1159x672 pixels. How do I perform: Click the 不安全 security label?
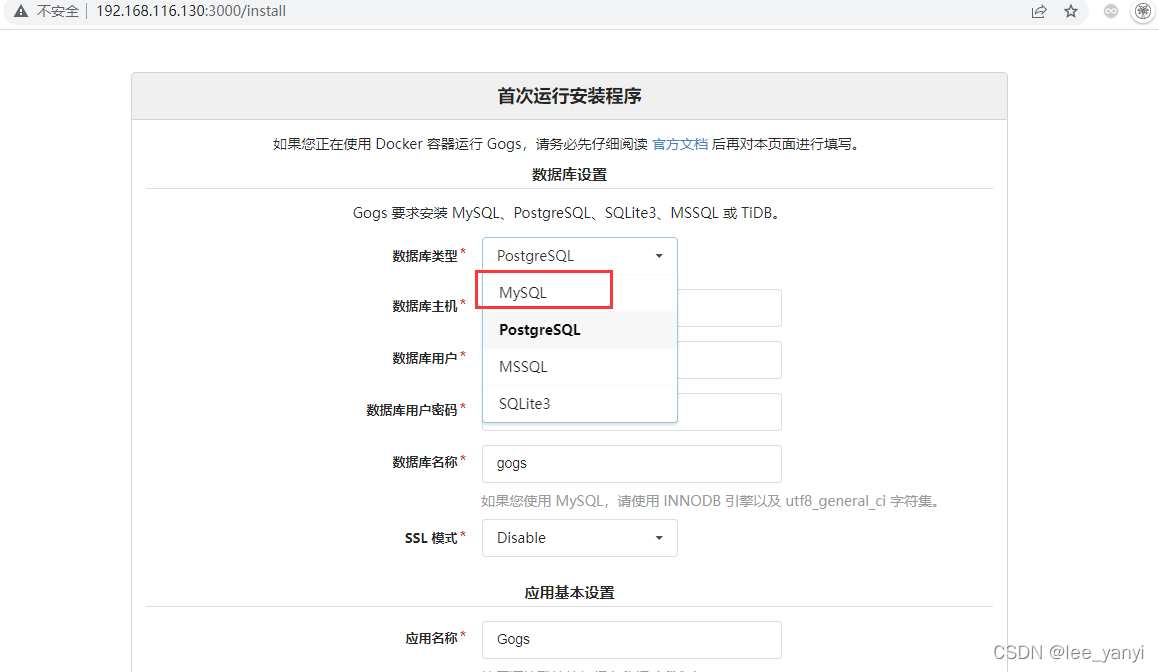pos(58,11)
